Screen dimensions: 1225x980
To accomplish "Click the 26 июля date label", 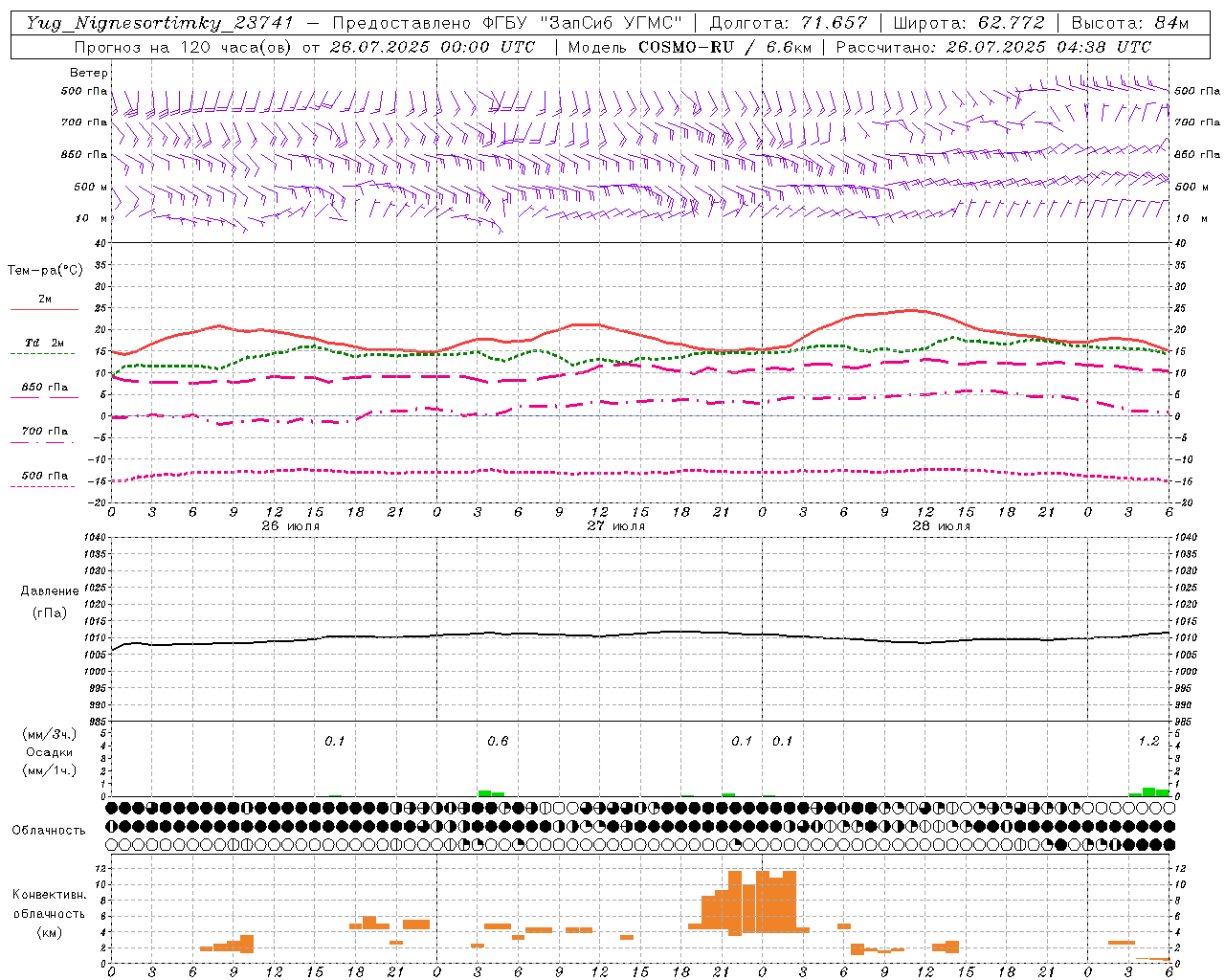I will [290, 526].
